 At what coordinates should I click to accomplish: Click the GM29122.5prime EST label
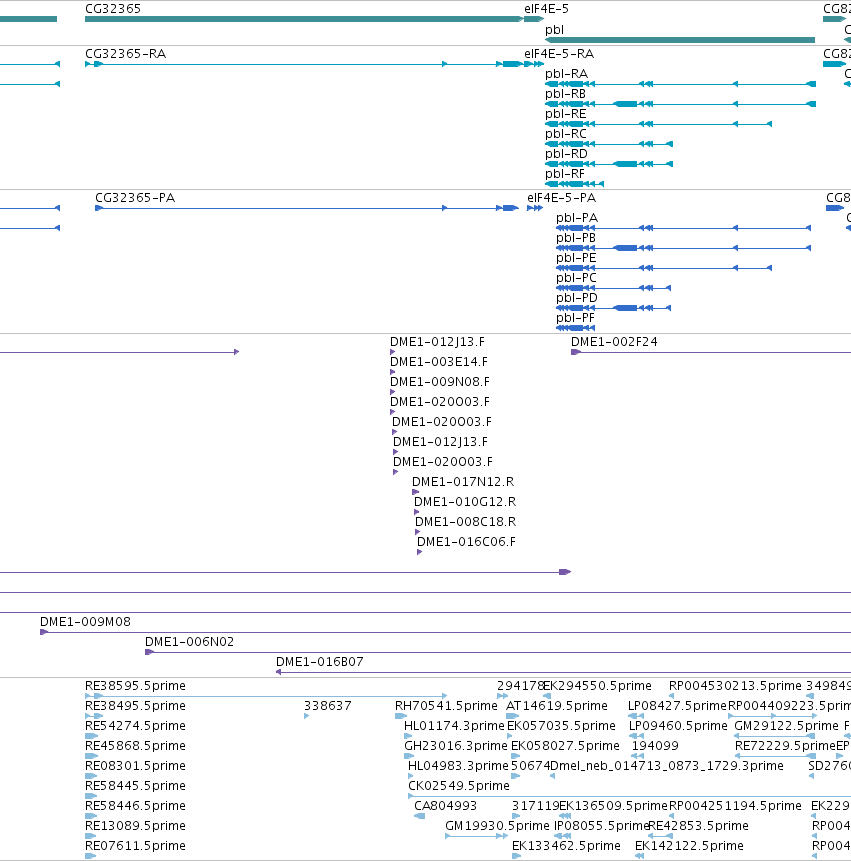tap(787, 726)
